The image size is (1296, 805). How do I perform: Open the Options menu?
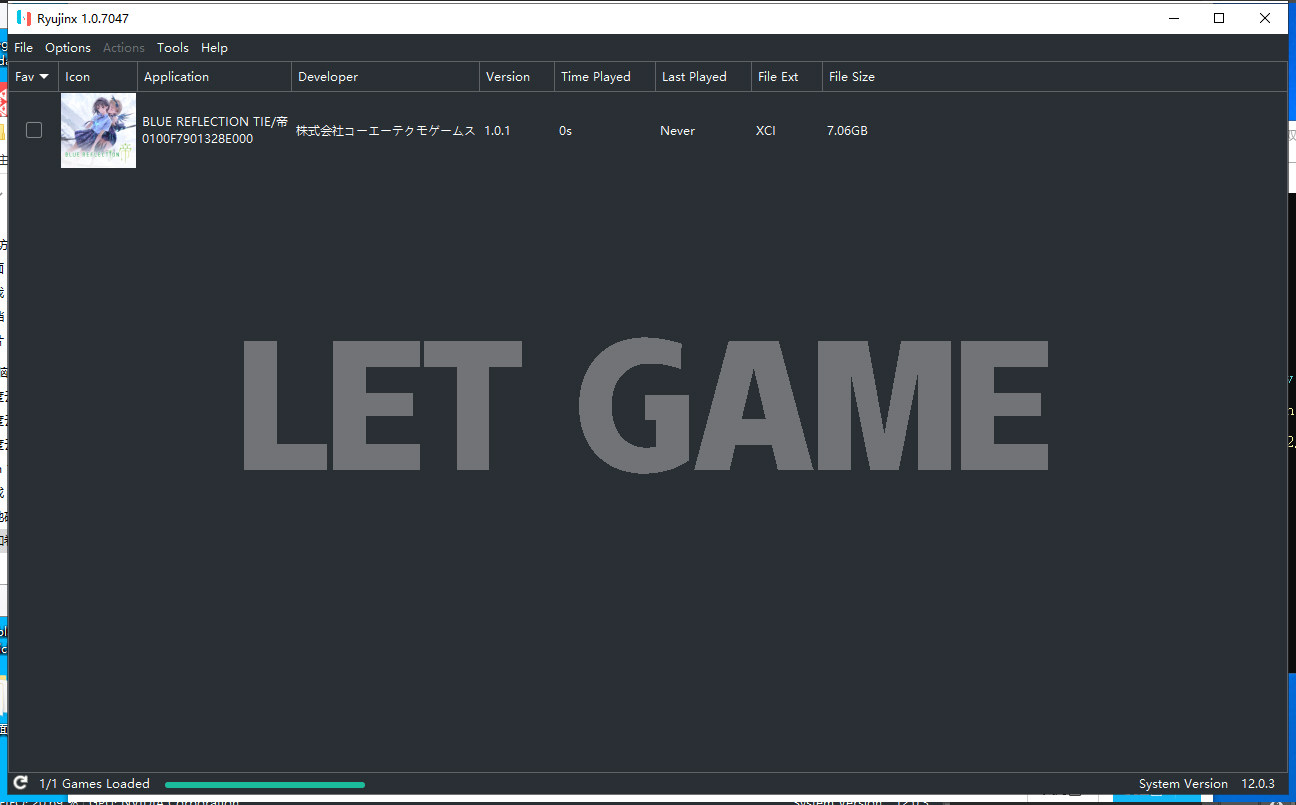(68, 47)
